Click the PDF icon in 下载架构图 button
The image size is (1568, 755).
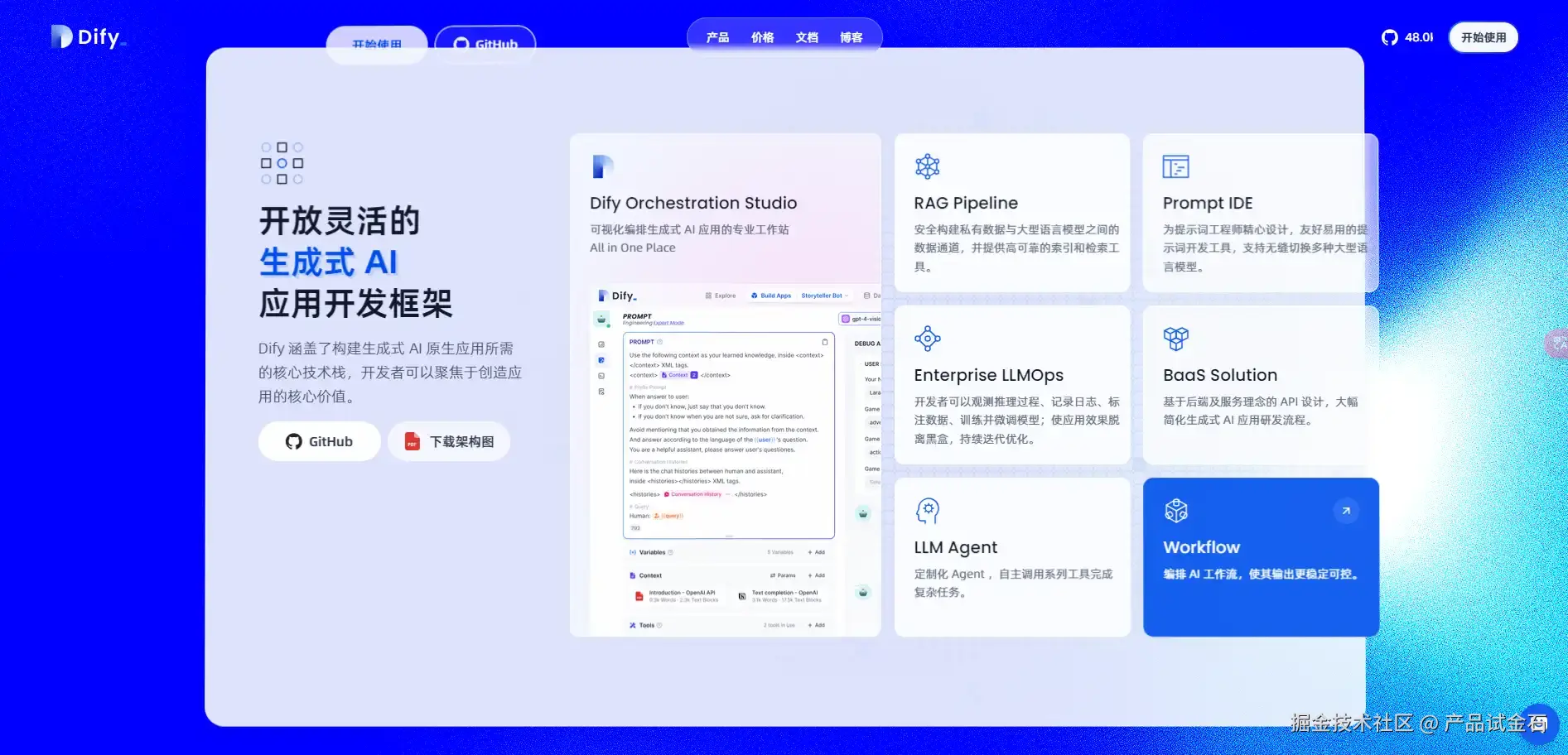click(x=412, y=441)
